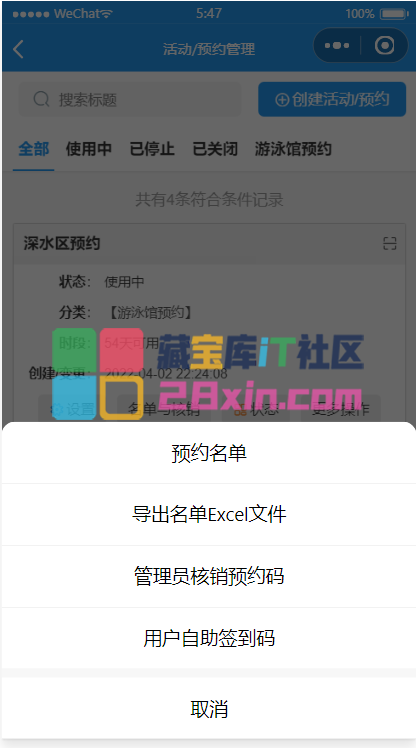The height and width of the screenshot is (748, 416).
Task: Choose 用户自助签到码 option
Action: (x=208, y=638)
